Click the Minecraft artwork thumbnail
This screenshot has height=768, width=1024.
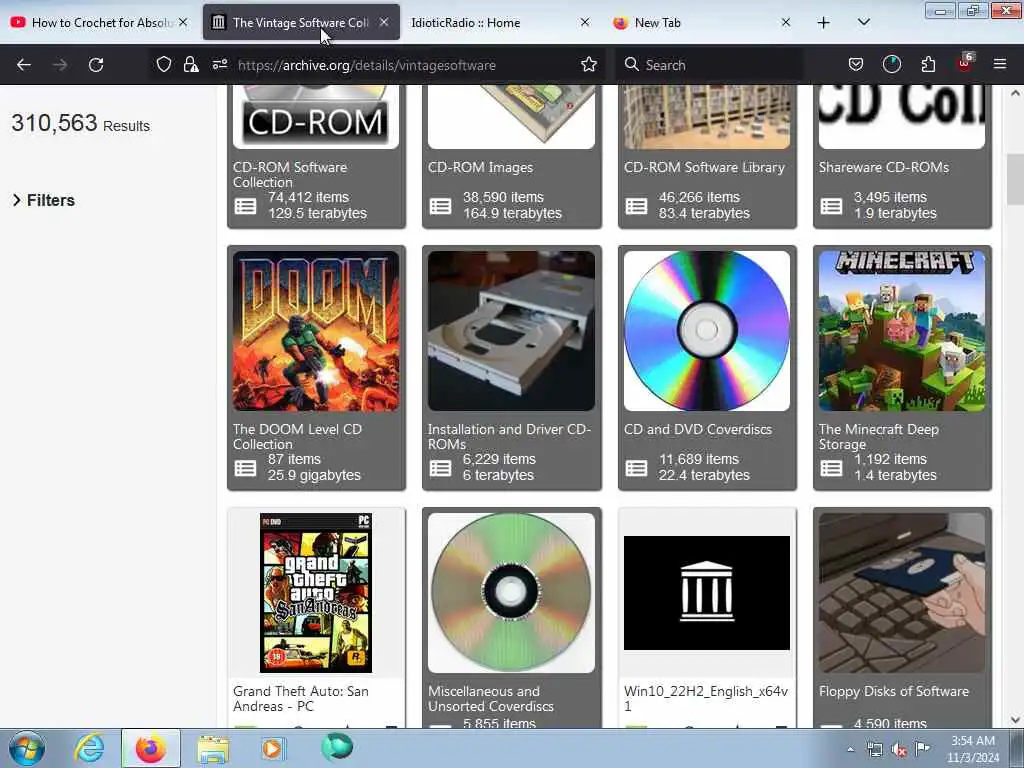click(902, 331)
